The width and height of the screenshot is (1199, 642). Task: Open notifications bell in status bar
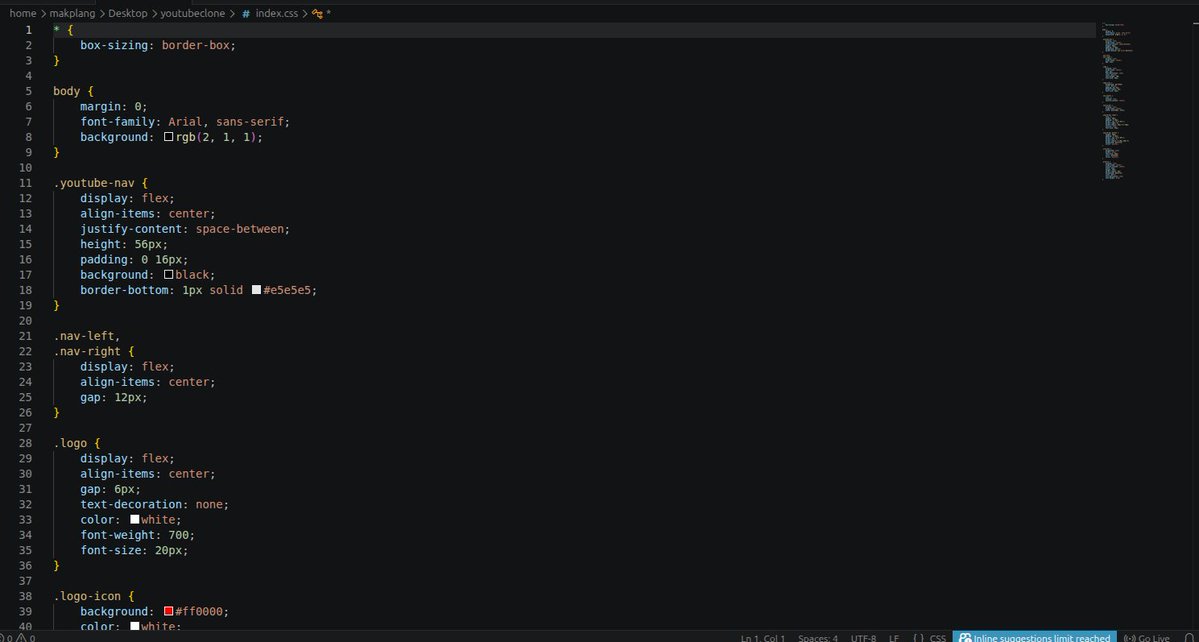(x=1188, y=637)
